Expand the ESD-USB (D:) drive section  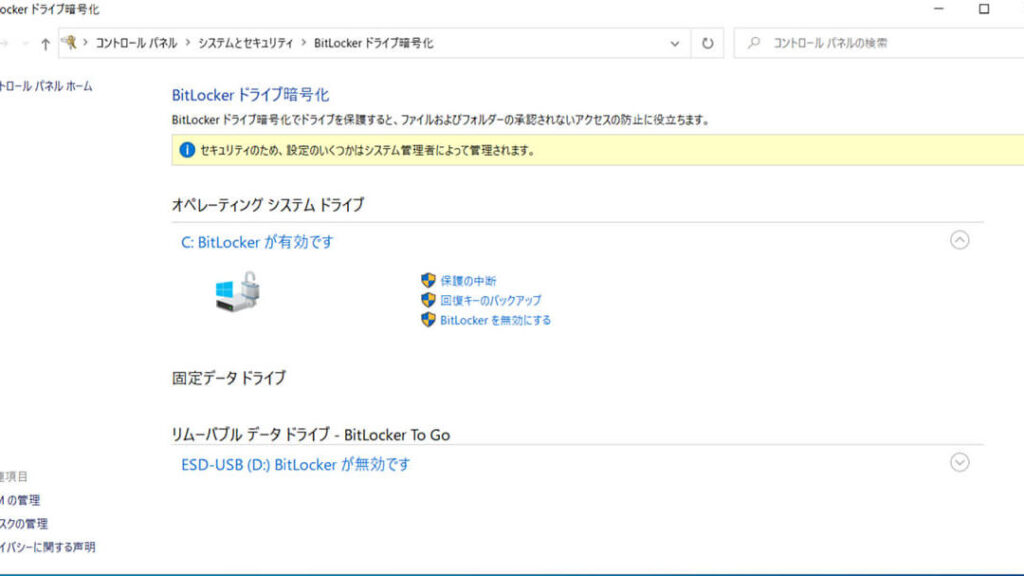click(959, 462)
